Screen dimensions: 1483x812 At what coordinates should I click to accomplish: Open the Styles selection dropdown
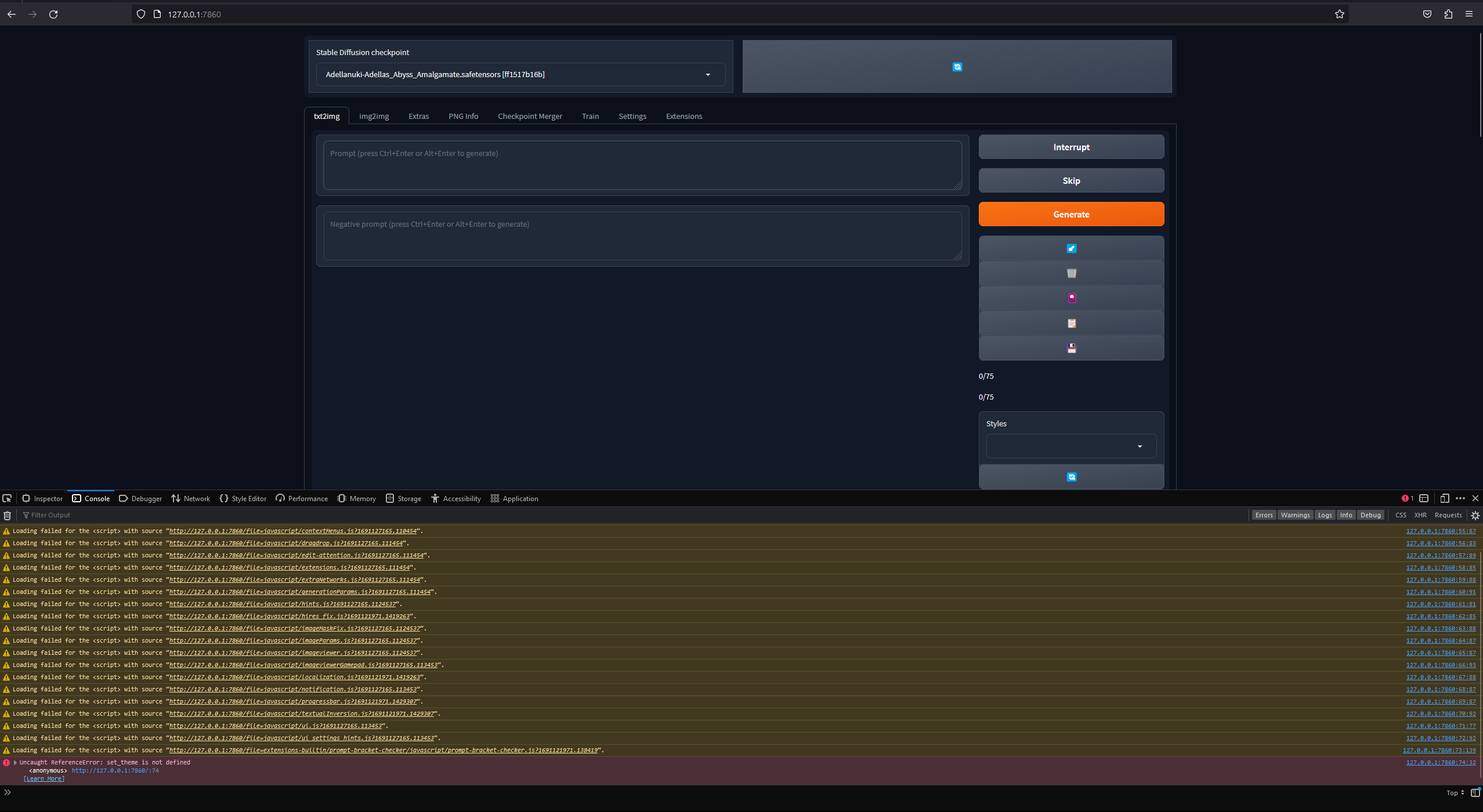pos(1070,446)
